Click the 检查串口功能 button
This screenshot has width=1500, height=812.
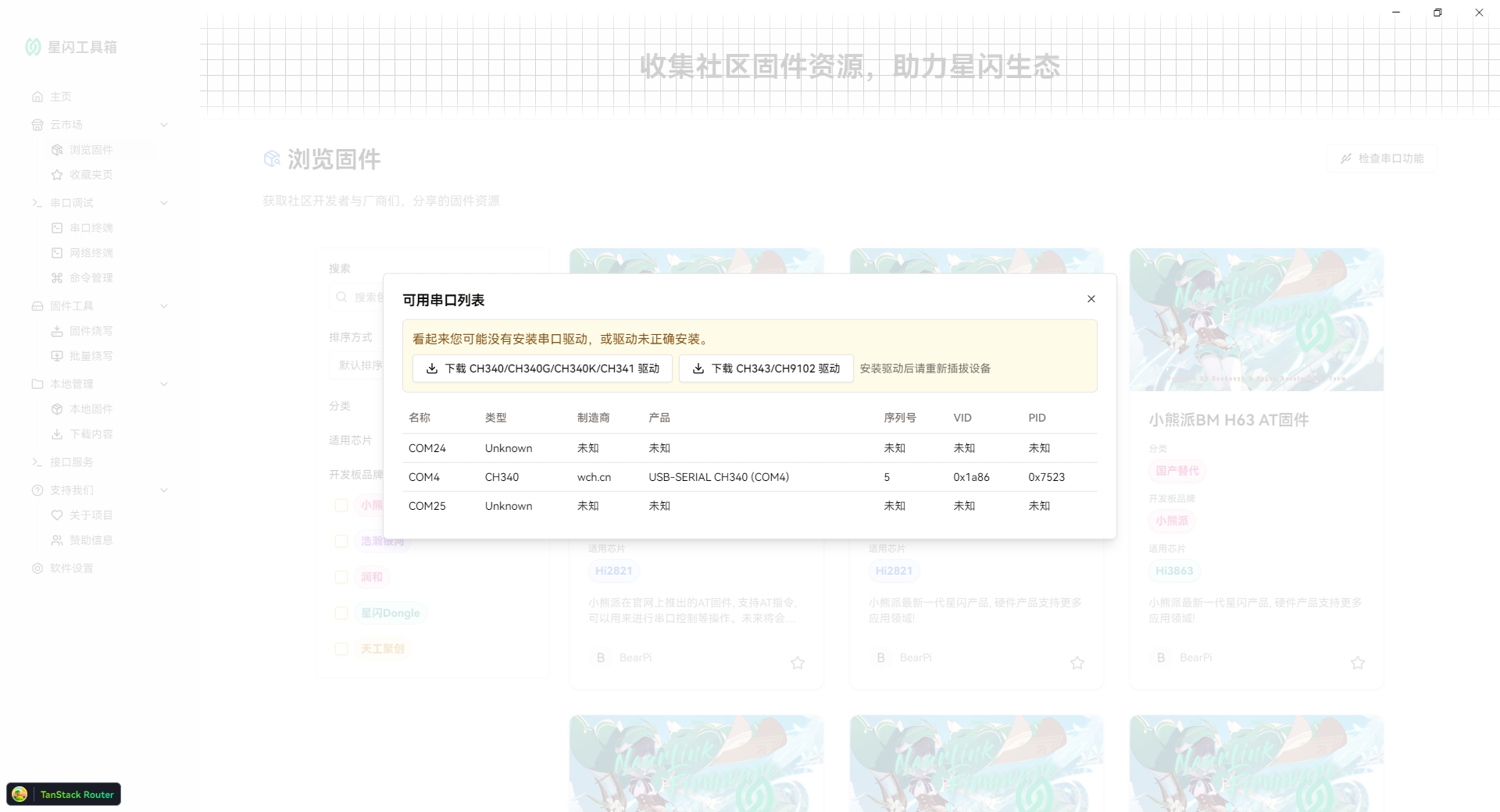click(1382, 158)
